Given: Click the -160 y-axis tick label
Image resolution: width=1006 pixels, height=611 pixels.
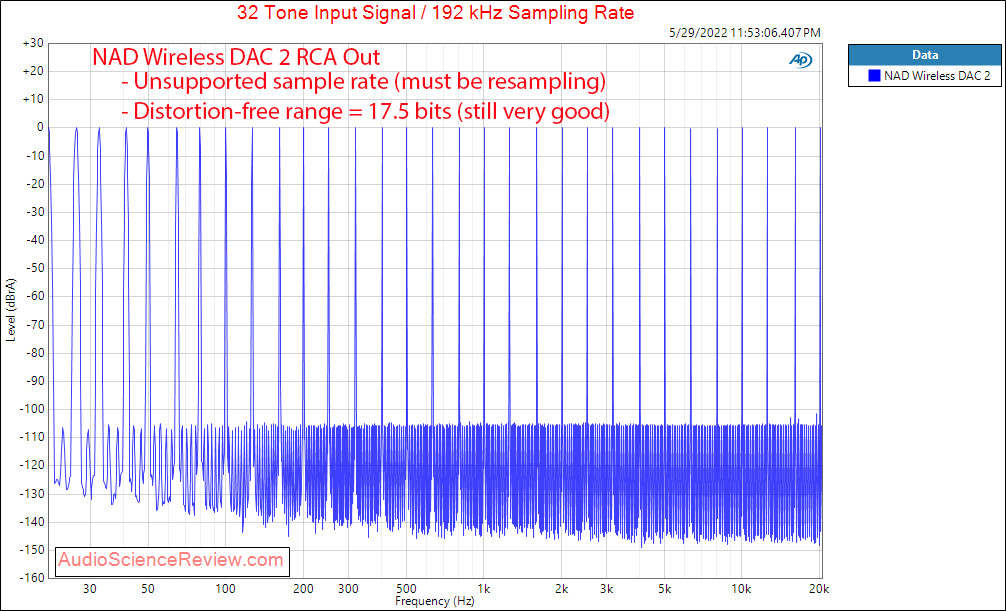Looking at the screenshot, I should pos(31,578).
